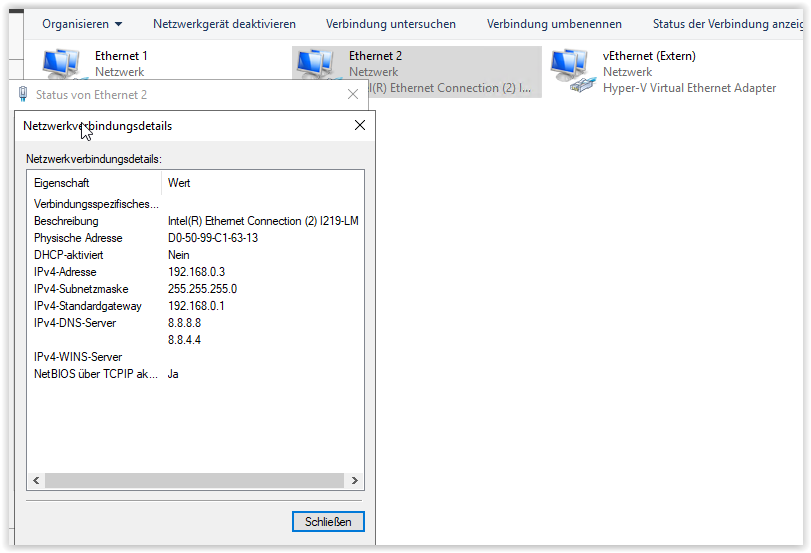The height and width of the screenshot is (553, 811).
Task: Close the Netzwerkverbindungsdetails dialog with X
Action: tap(360, 125)
